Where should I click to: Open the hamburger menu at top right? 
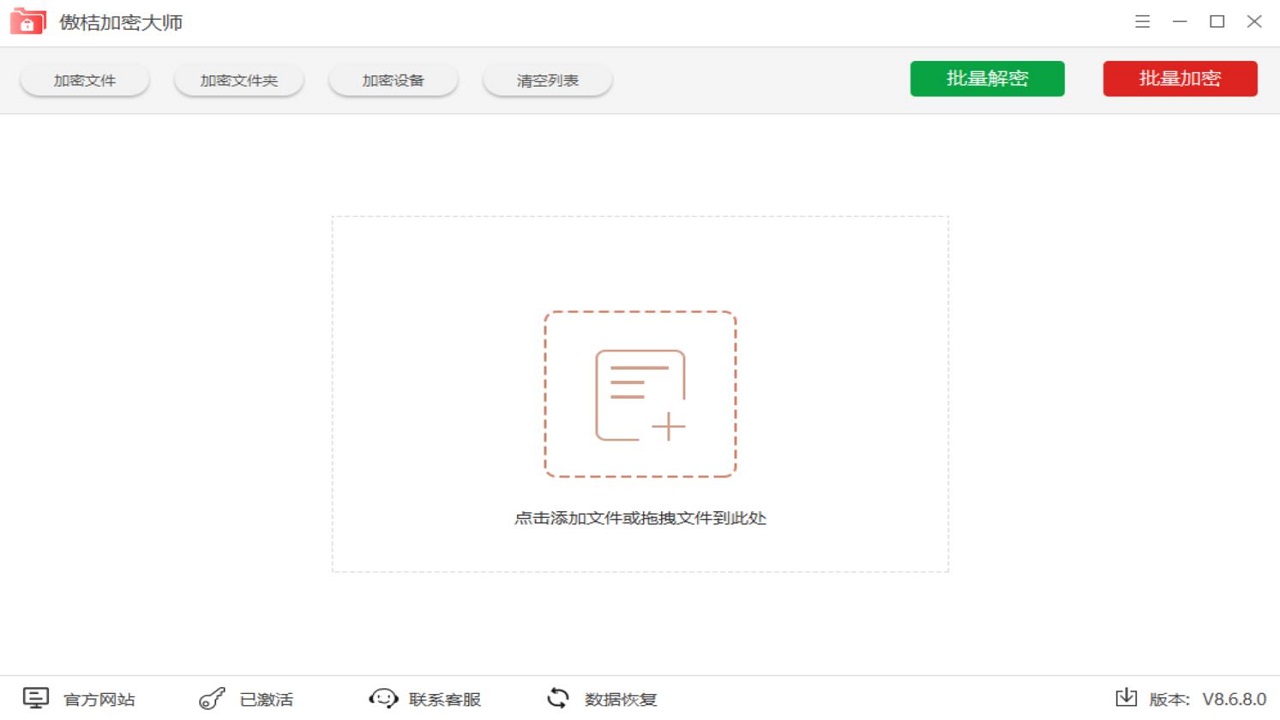coord(1142,21)
